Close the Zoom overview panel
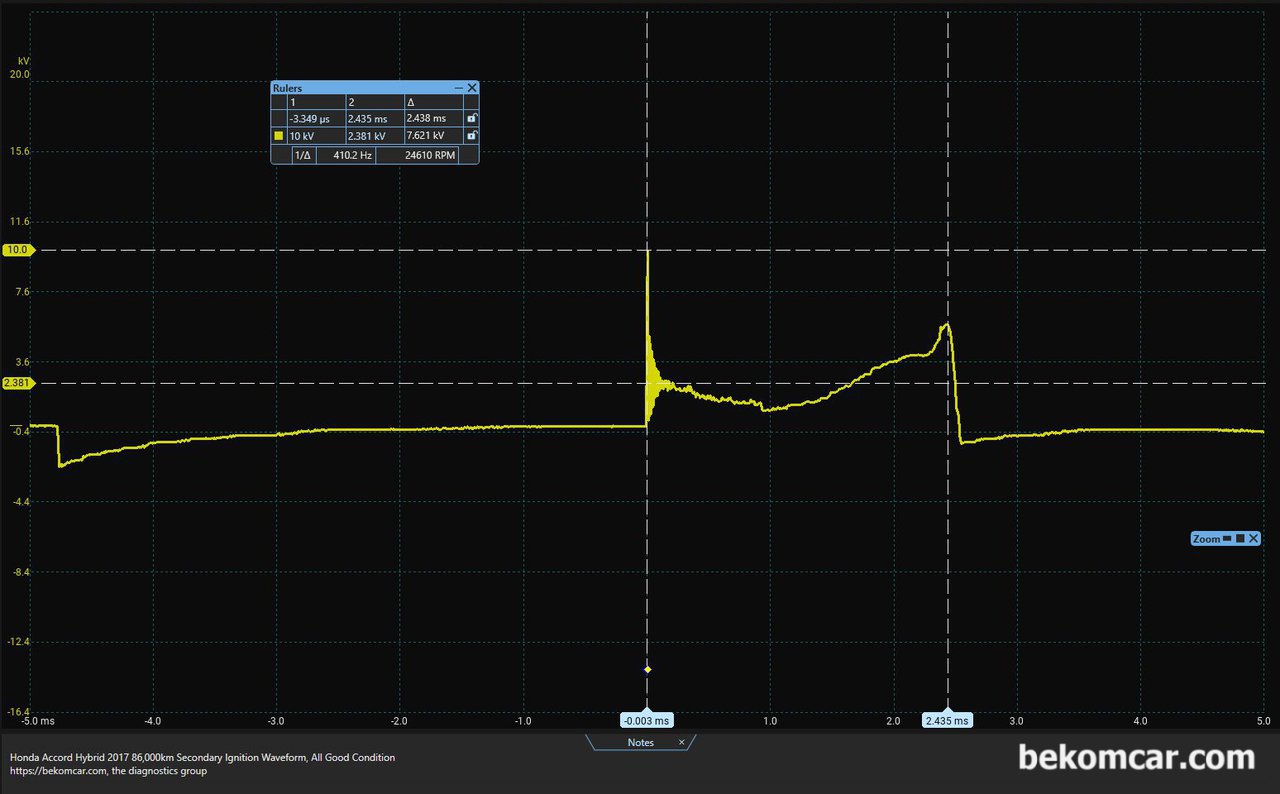 click(x=1253, y=539)
